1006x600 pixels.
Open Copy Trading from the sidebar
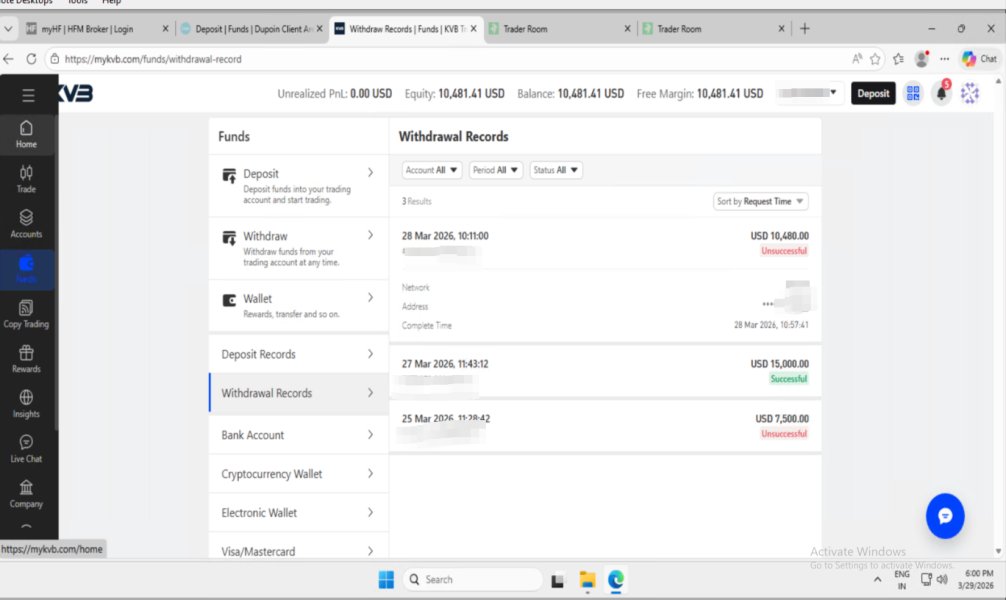coord(26,314)
